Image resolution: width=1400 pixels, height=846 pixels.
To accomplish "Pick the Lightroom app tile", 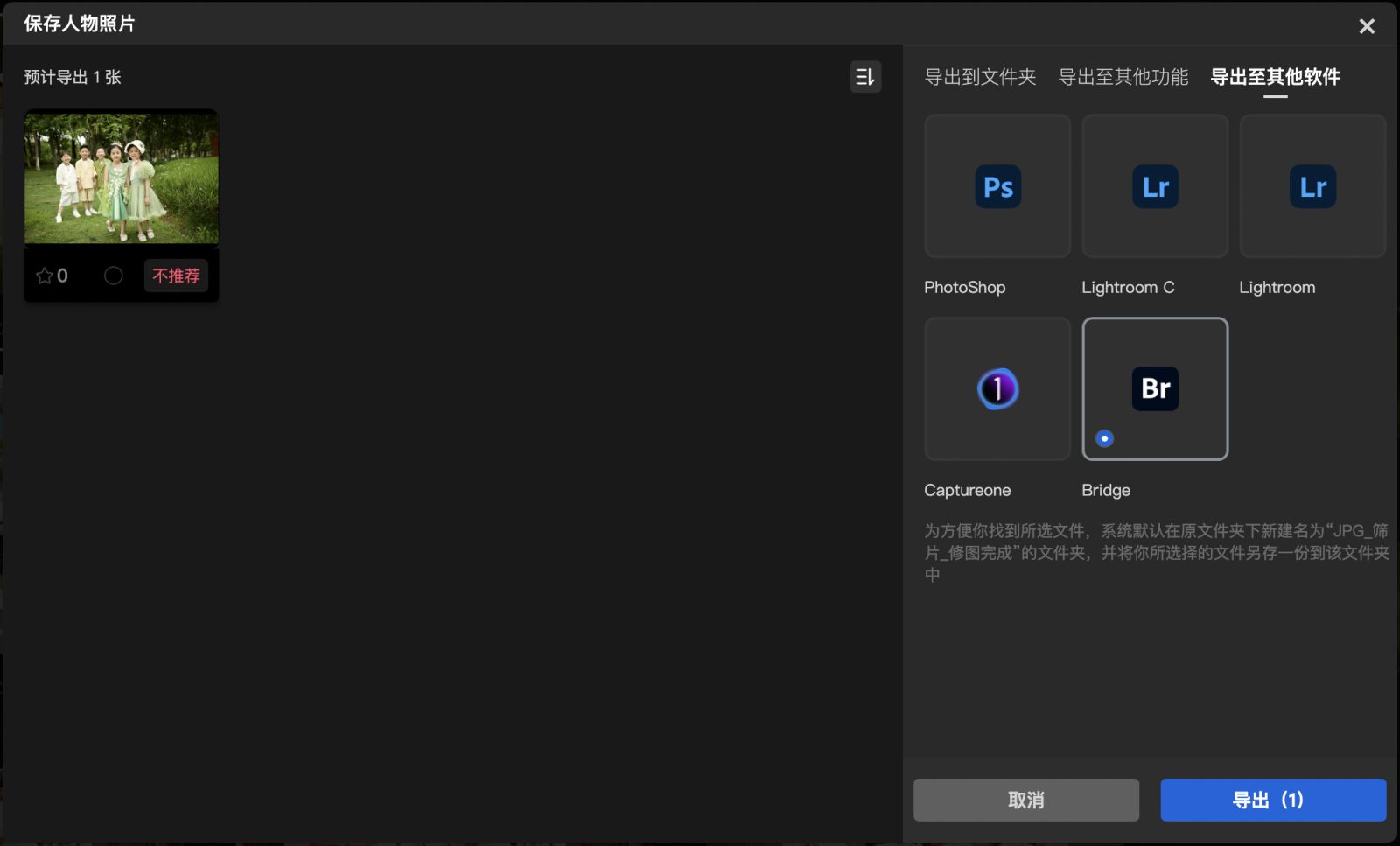I will (1312, 186).
